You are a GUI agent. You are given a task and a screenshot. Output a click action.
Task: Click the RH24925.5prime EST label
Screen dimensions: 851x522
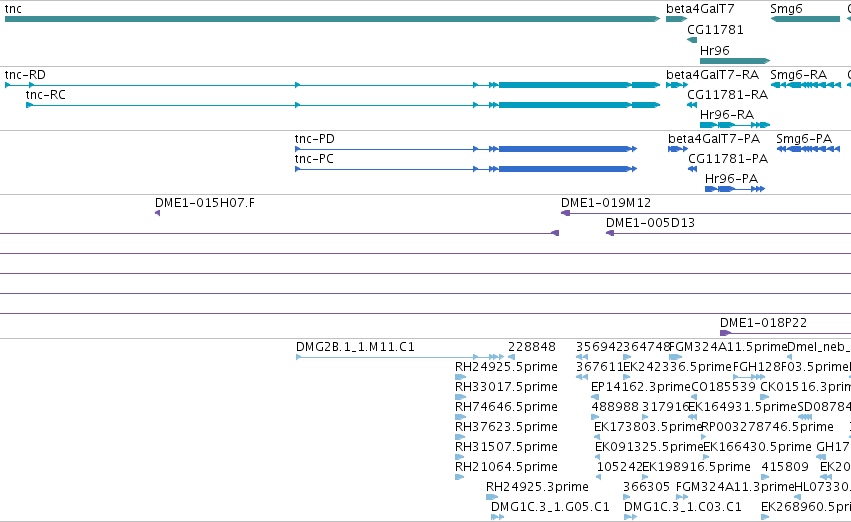(x=506, y=367)
